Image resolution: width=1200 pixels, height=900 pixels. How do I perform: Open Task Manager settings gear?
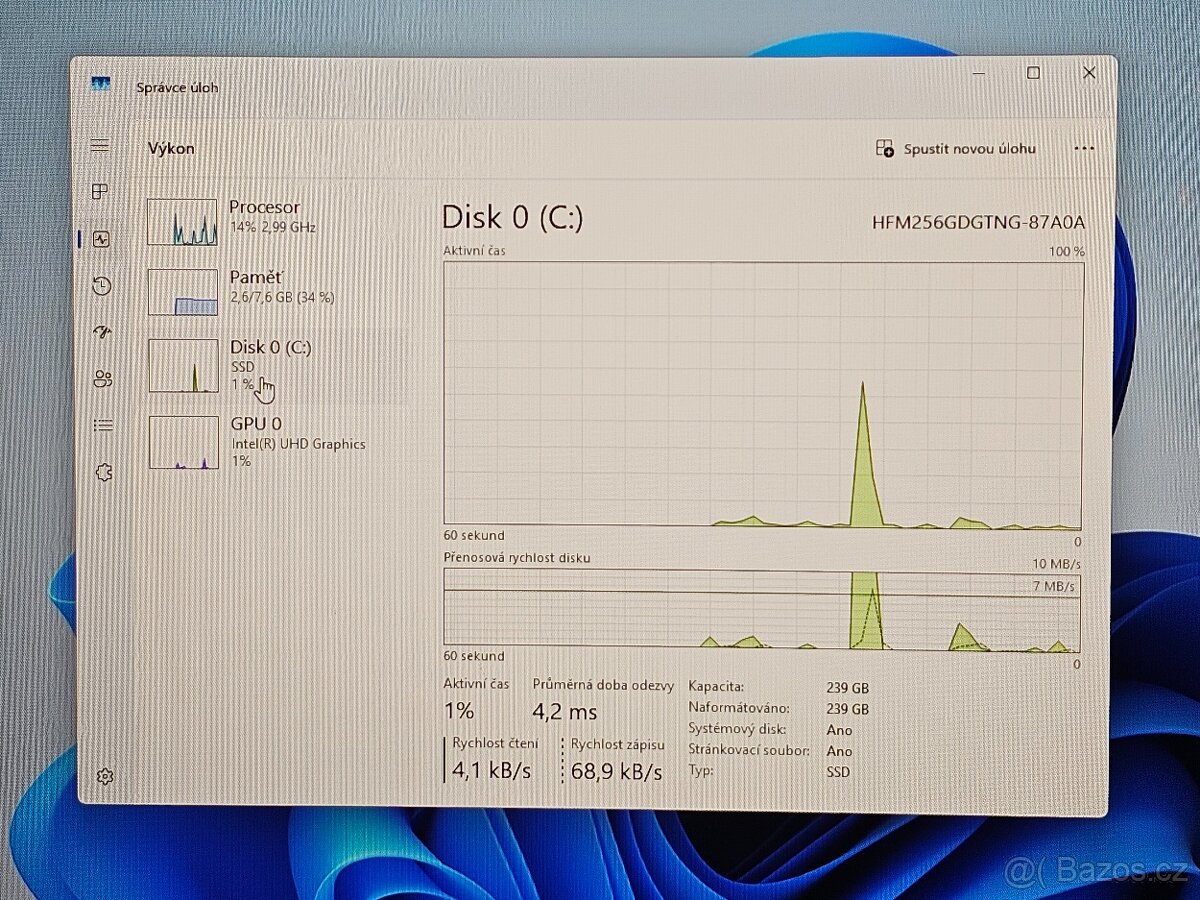pos(105,776)
